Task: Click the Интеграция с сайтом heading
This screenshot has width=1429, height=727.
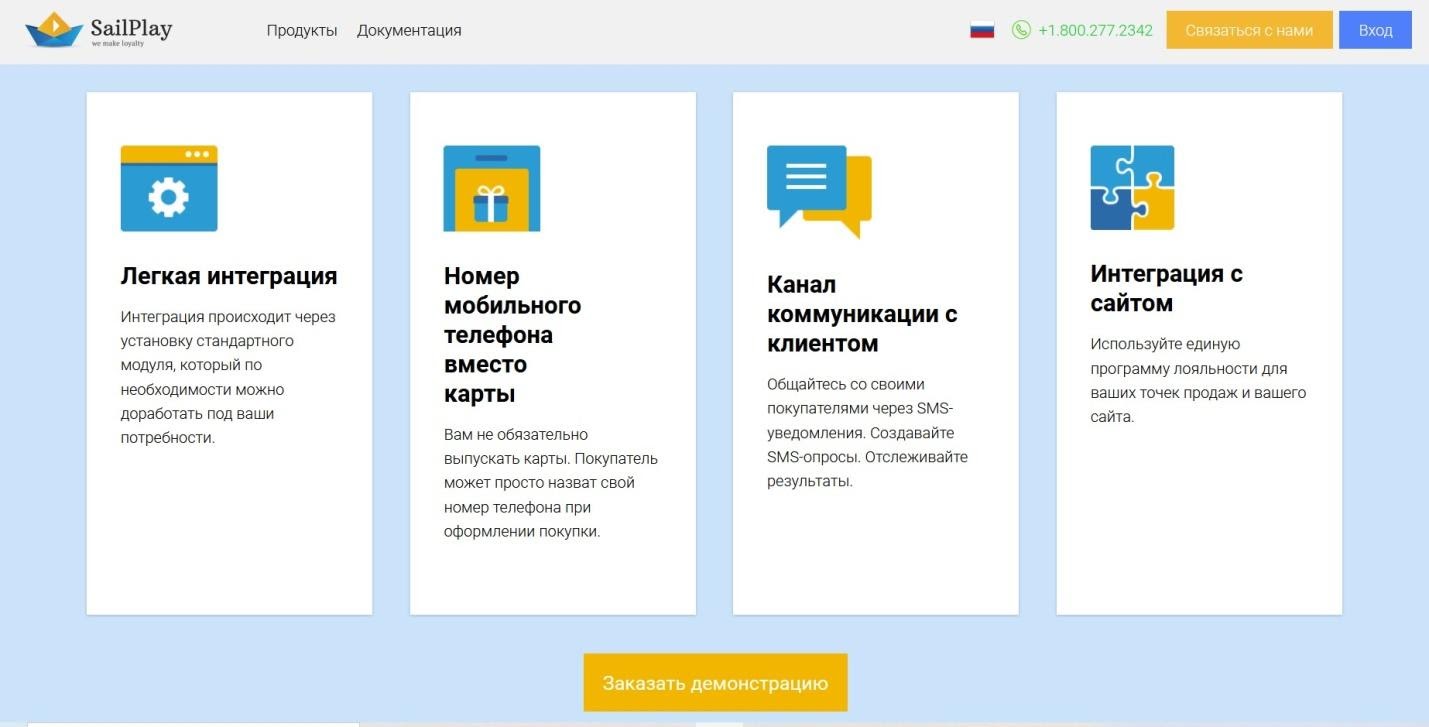Action: (1166, 288)
